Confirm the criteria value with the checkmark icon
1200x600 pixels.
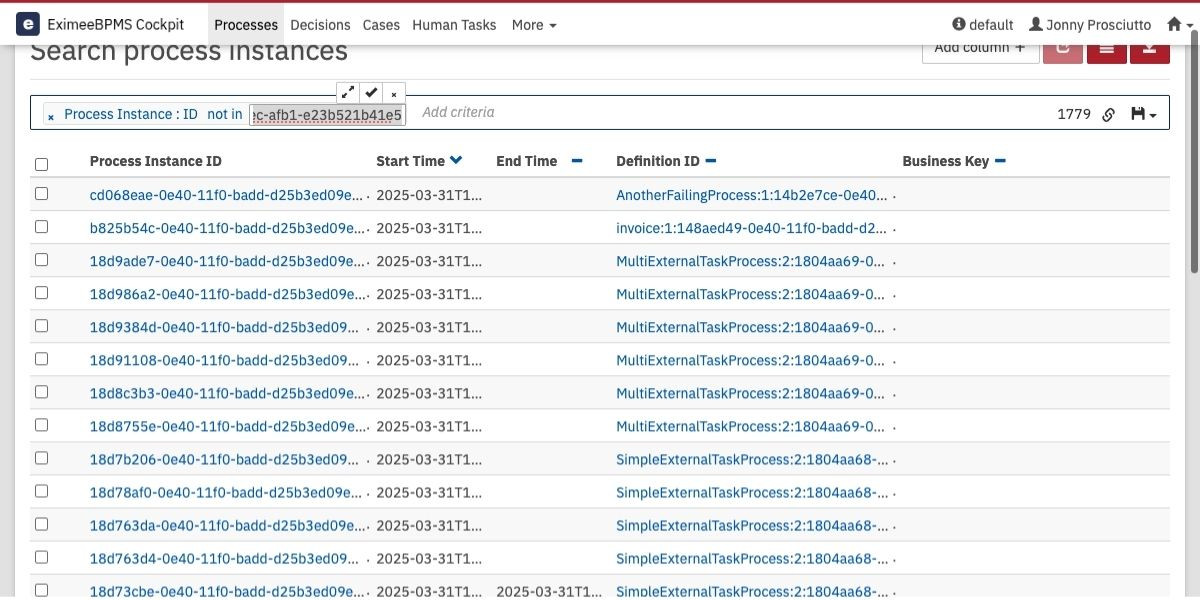[x=371, y=92]
